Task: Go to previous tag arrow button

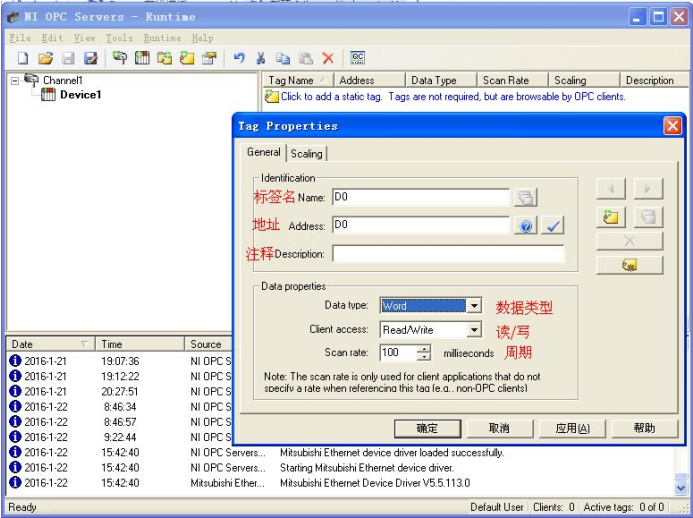Action: click(611, 189)
